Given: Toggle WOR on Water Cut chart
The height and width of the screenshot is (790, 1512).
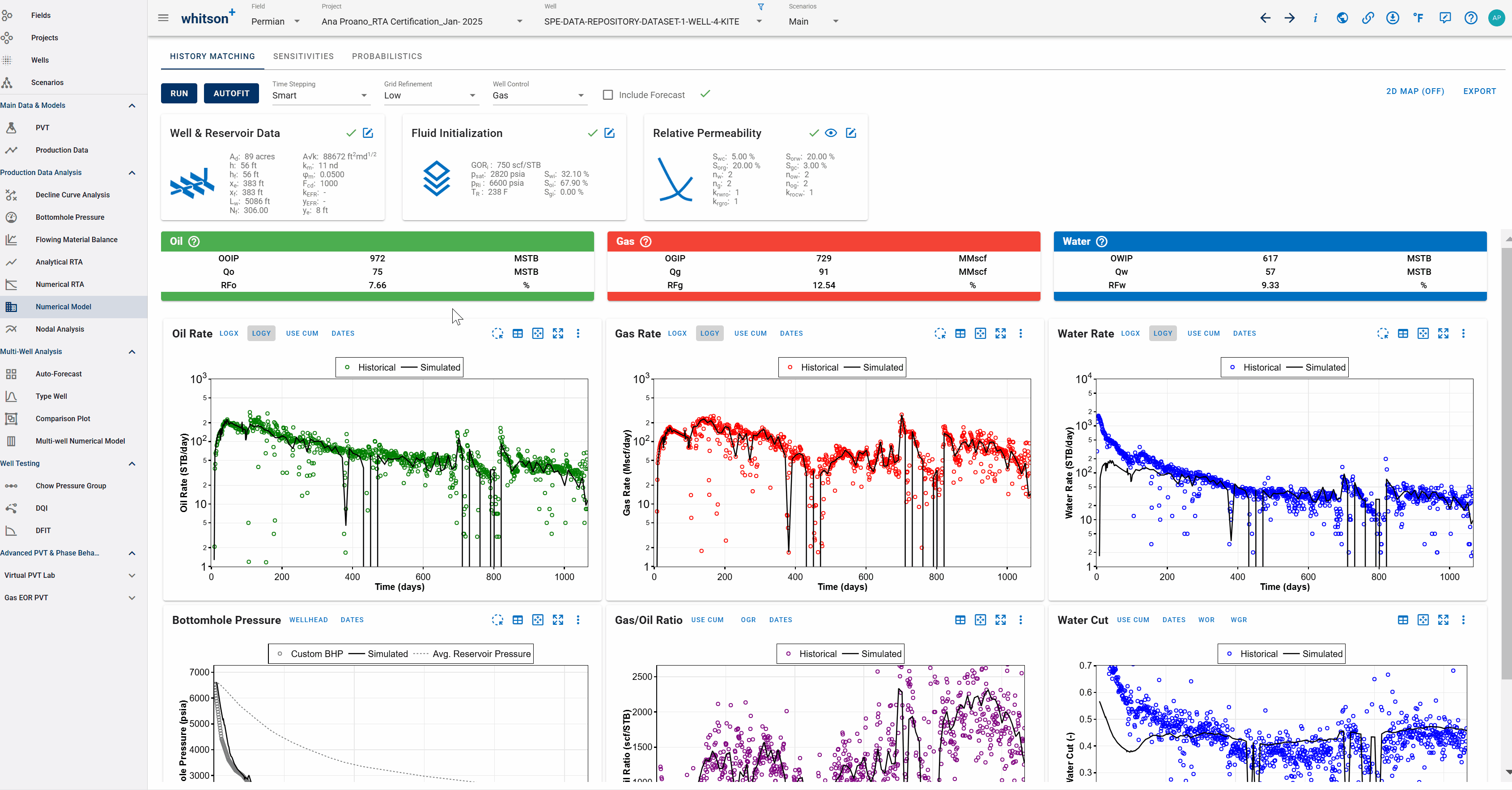Looking at the screenshot, I should [1207, 619].
